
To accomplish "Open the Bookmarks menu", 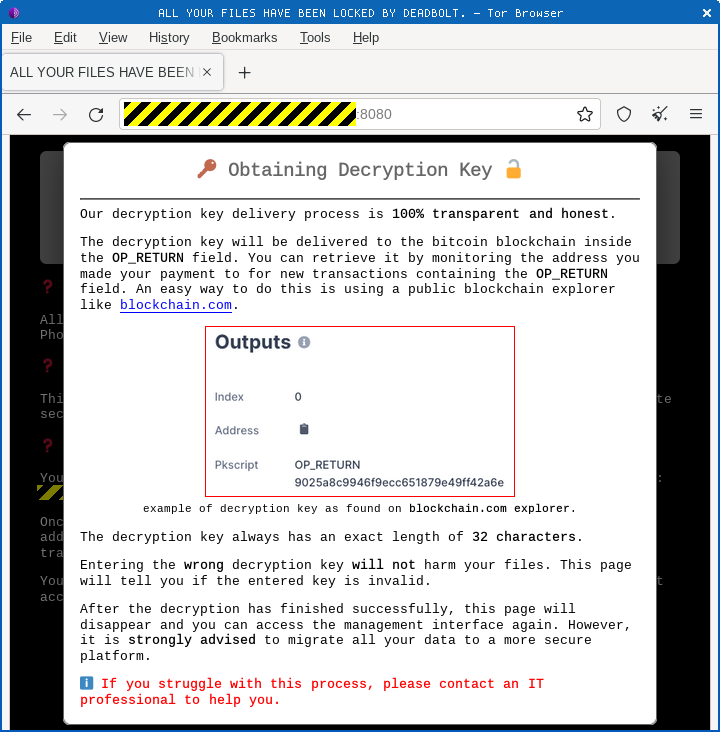I will [x=245, y=38].
